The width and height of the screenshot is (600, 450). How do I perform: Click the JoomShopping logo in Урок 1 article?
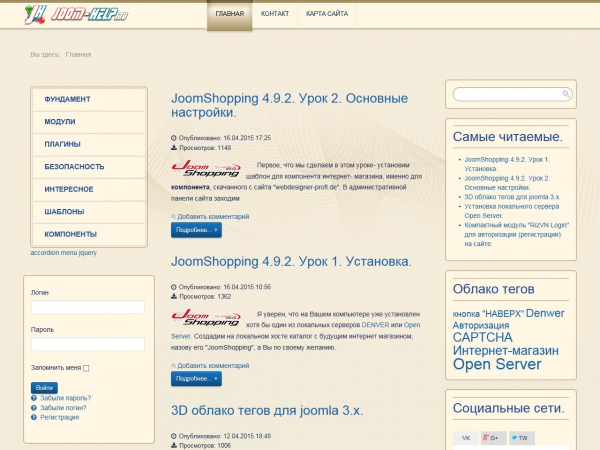[x=206, y=318]
